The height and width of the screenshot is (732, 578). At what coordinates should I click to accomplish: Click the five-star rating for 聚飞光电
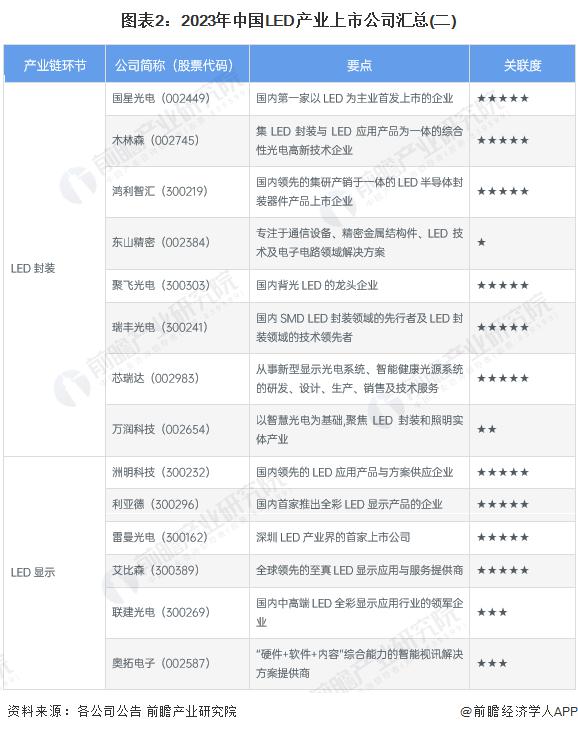point(503,285)
